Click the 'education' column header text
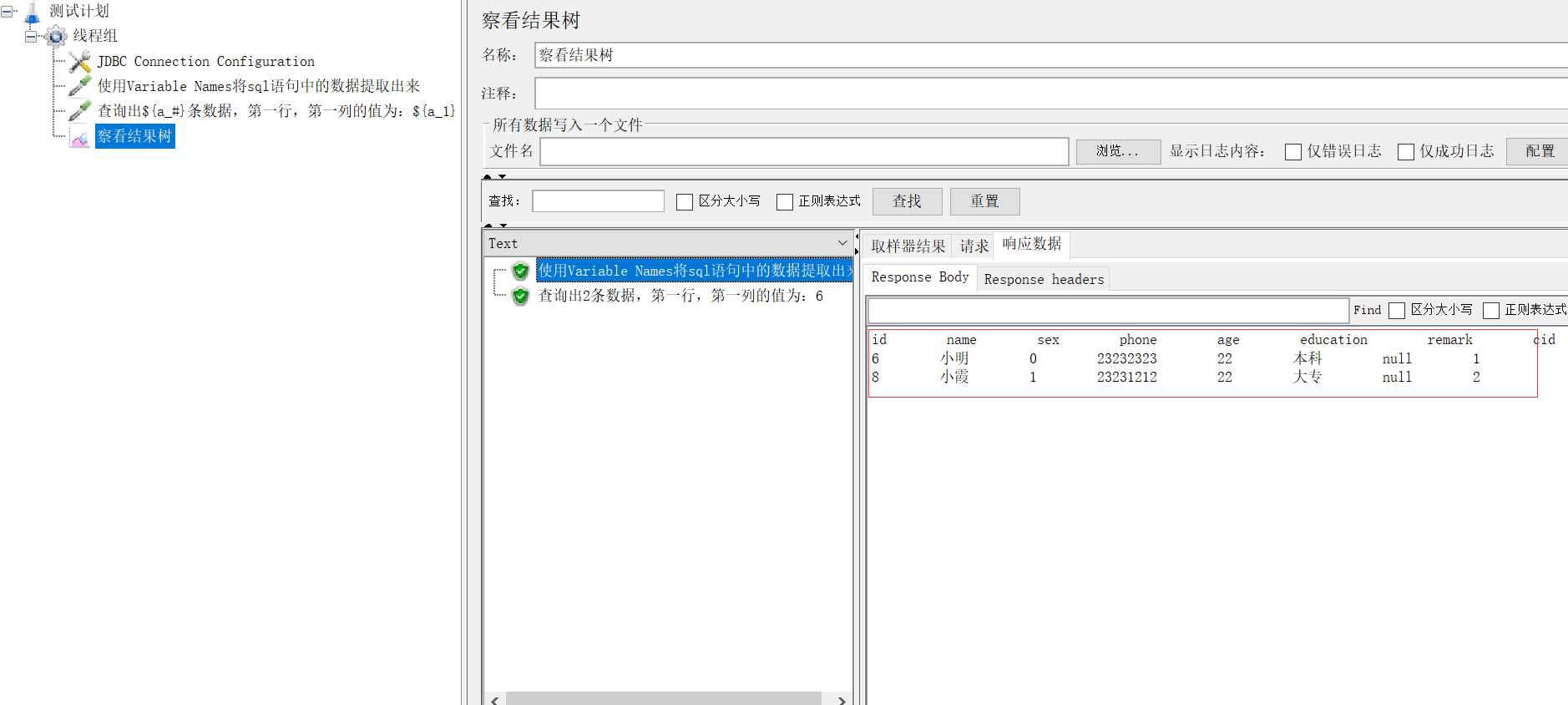1568x705 pixels. [x=1333, y=340]
